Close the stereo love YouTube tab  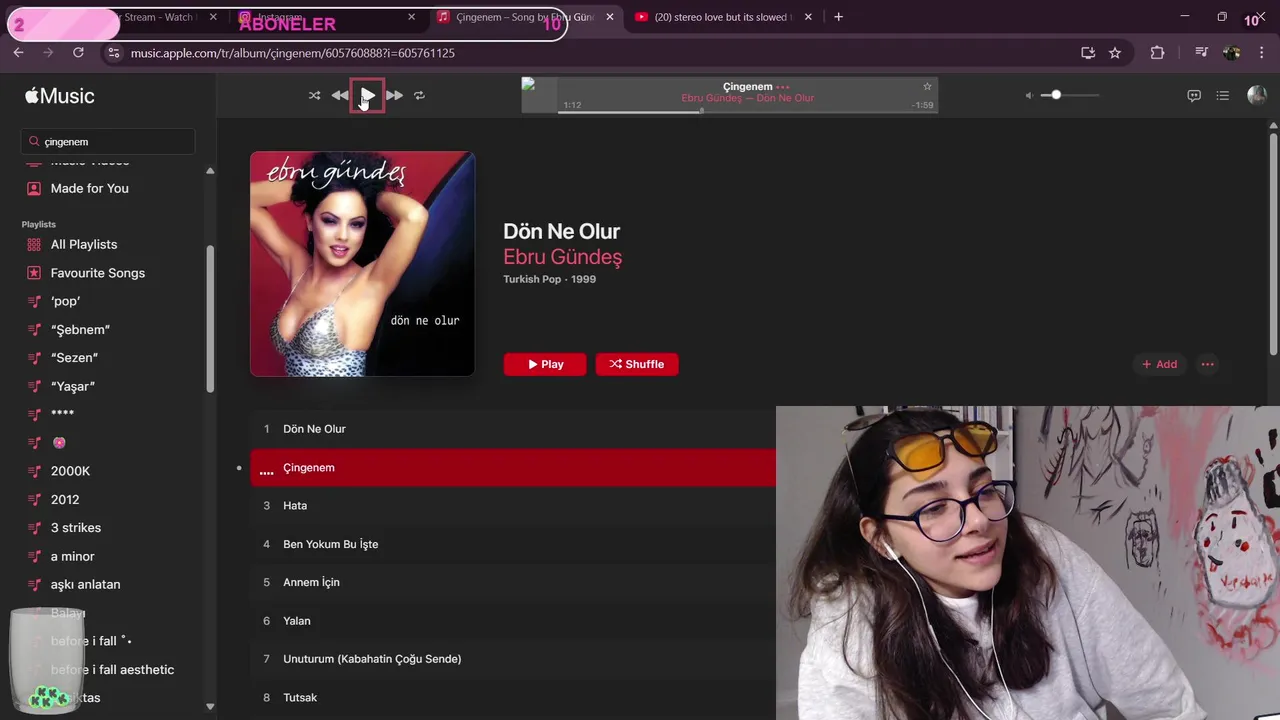pos(808,17)
